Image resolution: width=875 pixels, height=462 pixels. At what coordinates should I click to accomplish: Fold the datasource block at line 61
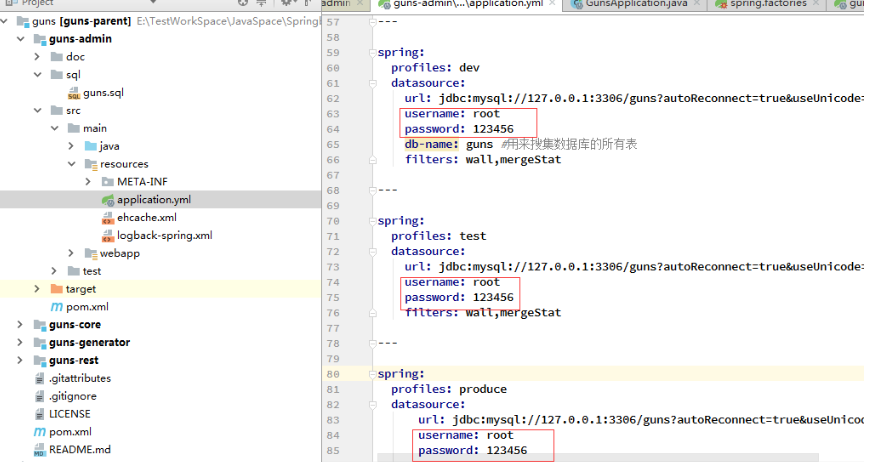click(373, 84)
